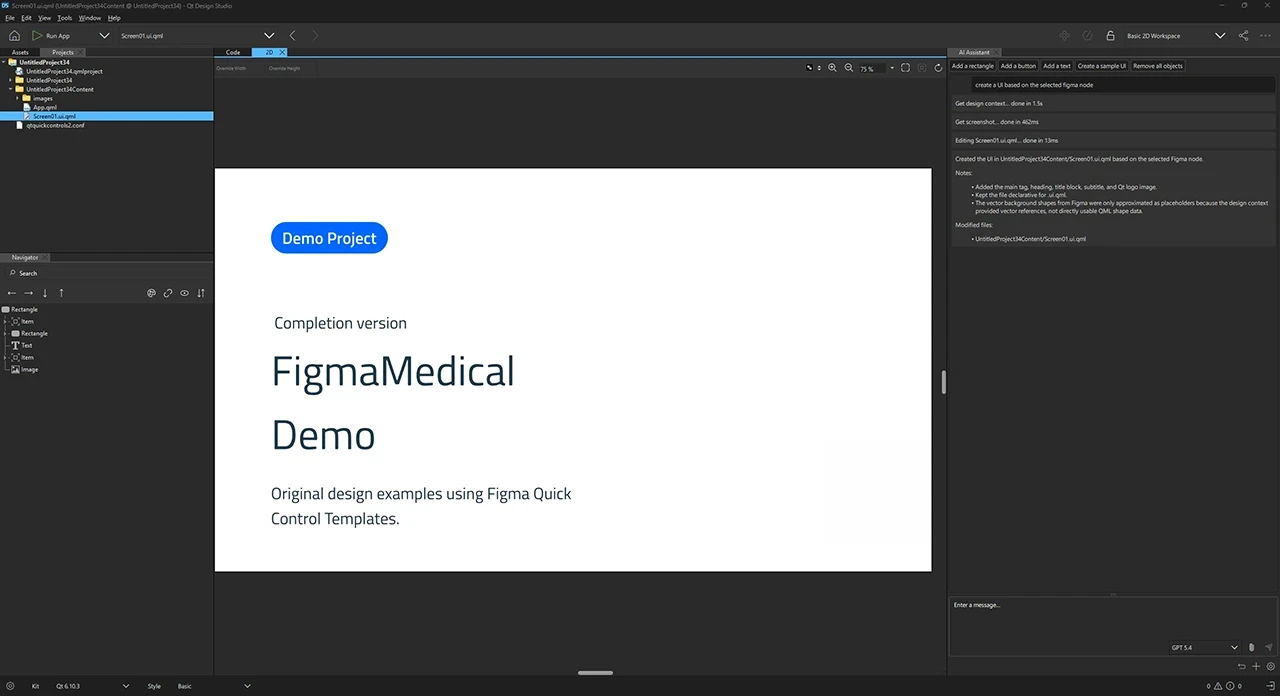Go forward using the right chevron
This screenshot has height=696, width=1280.
coord(316,36)
